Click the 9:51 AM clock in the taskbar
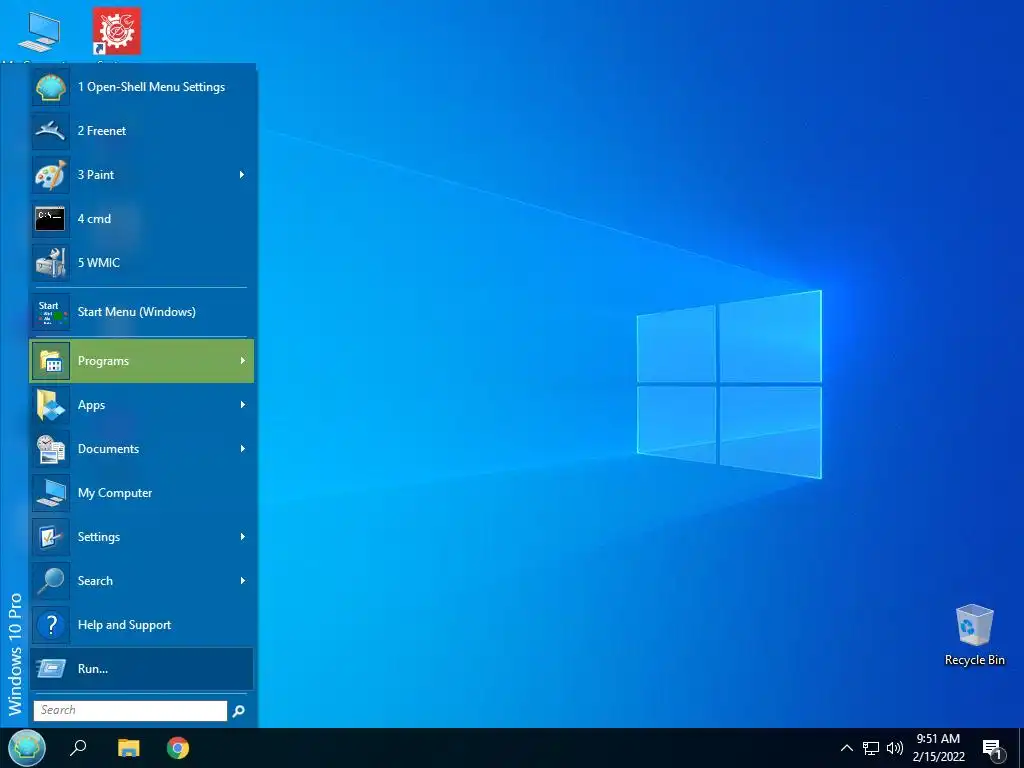Image resolution: width=1024 pixels, height=768 pixels. coord(938,739)
